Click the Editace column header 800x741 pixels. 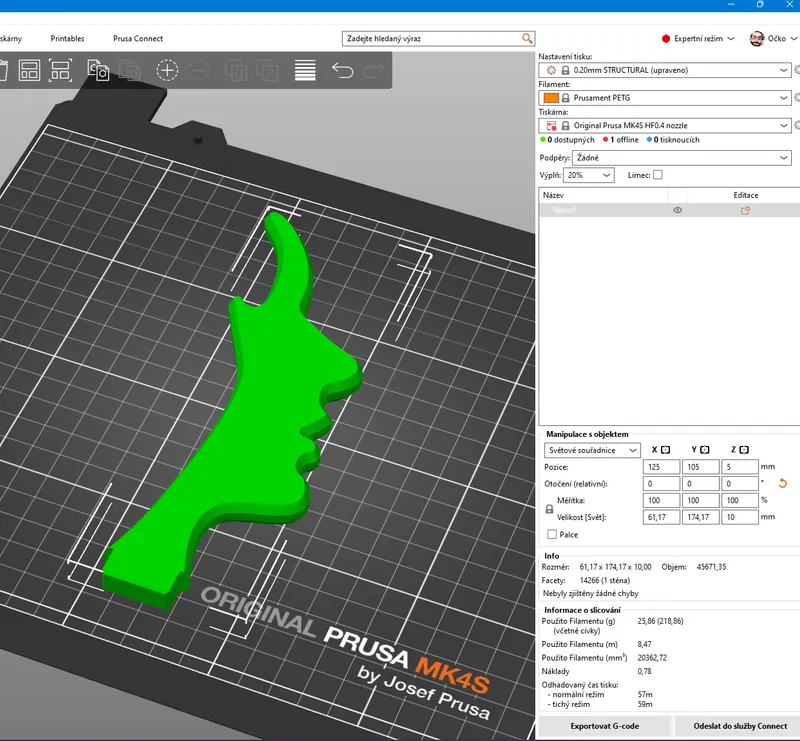745,195
